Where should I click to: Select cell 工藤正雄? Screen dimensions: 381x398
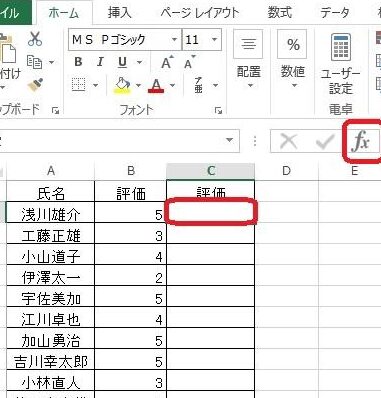(51, 233)
